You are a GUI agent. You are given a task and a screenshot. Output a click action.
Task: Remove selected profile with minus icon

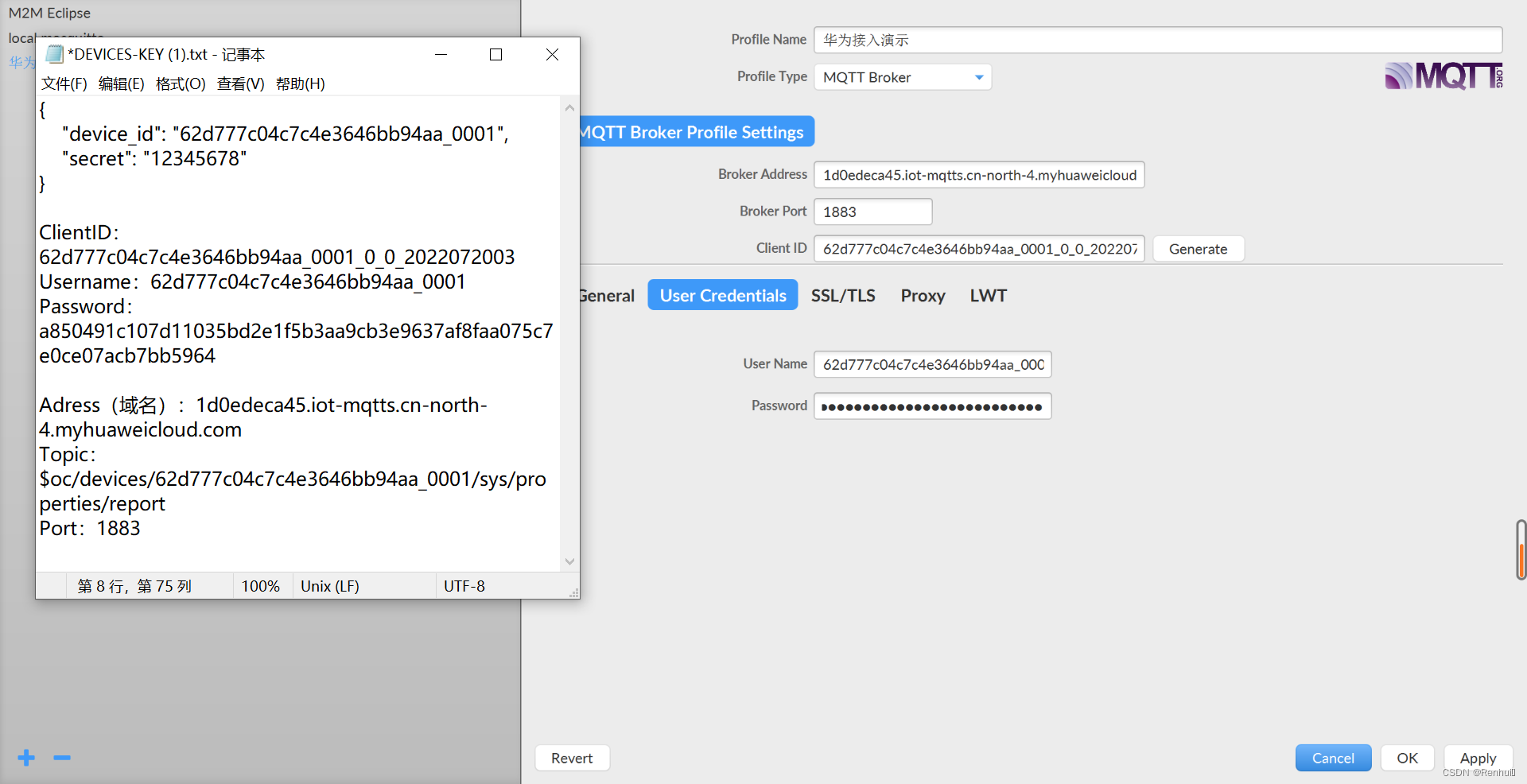point(62,758)
